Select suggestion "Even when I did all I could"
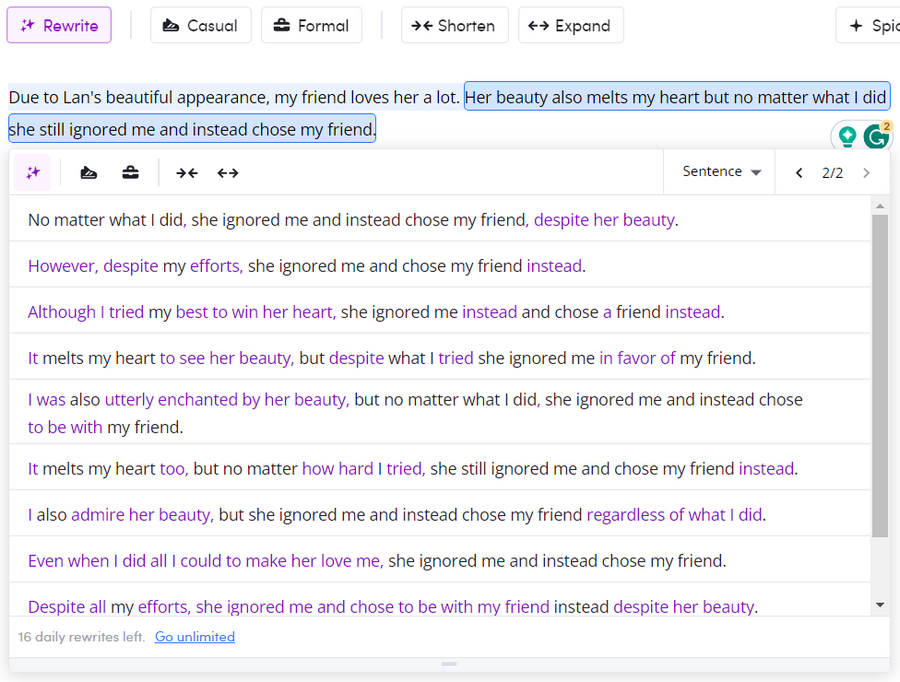This screenshot has height=682, width=900. point(440,560)
